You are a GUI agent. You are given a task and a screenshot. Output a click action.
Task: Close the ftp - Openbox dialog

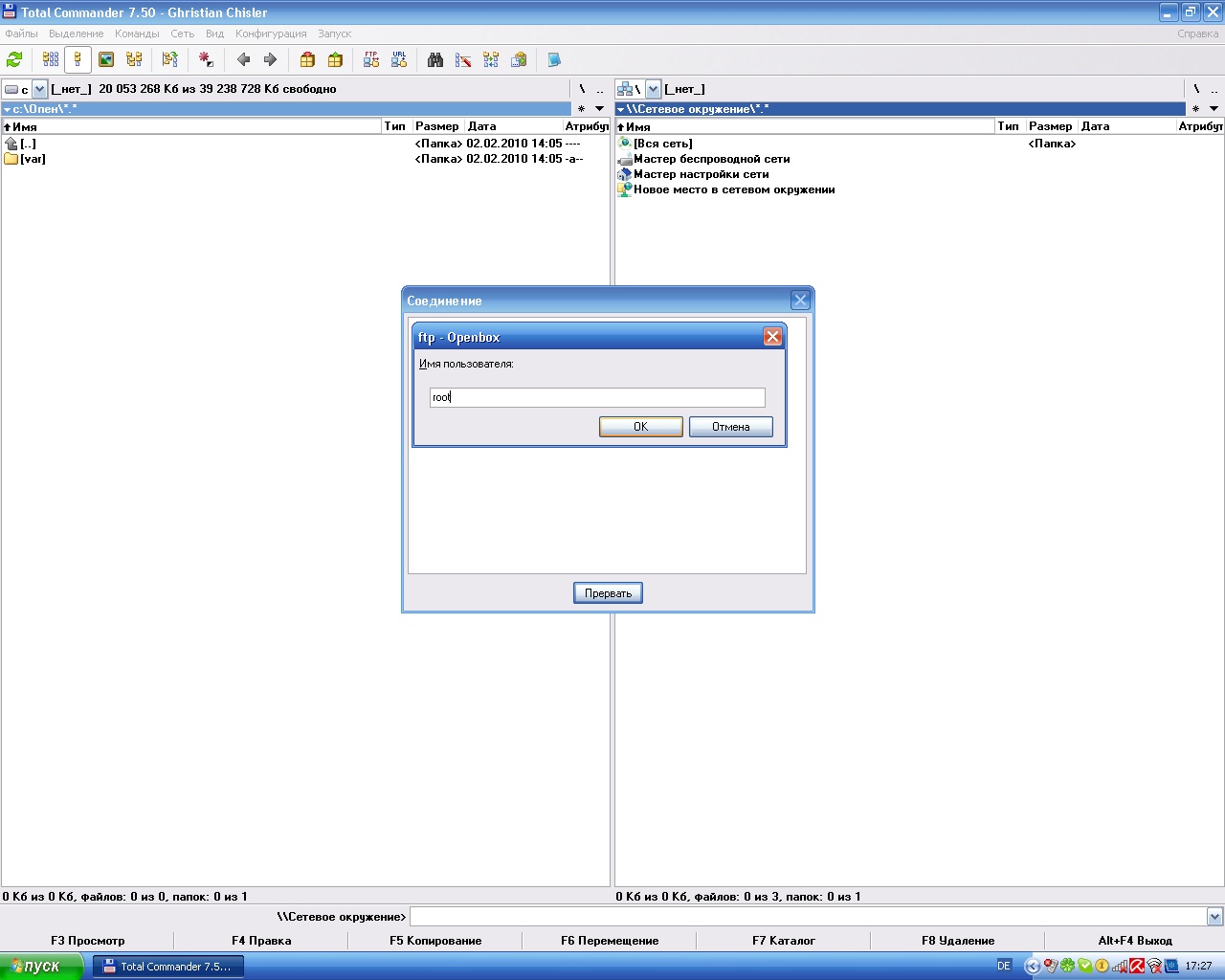click(x=772, y=337)
